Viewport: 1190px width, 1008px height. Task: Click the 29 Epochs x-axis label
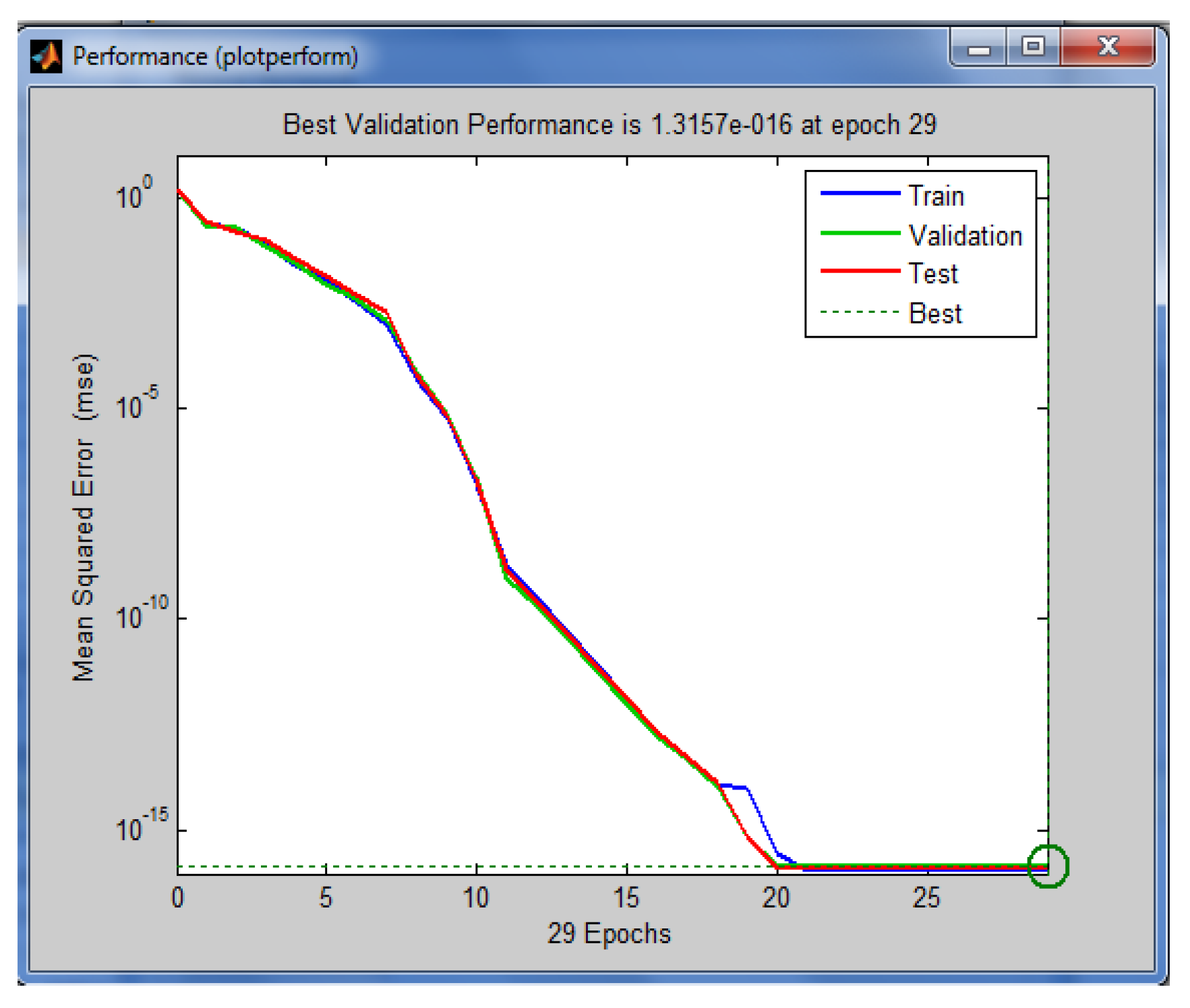coord(609,934)
